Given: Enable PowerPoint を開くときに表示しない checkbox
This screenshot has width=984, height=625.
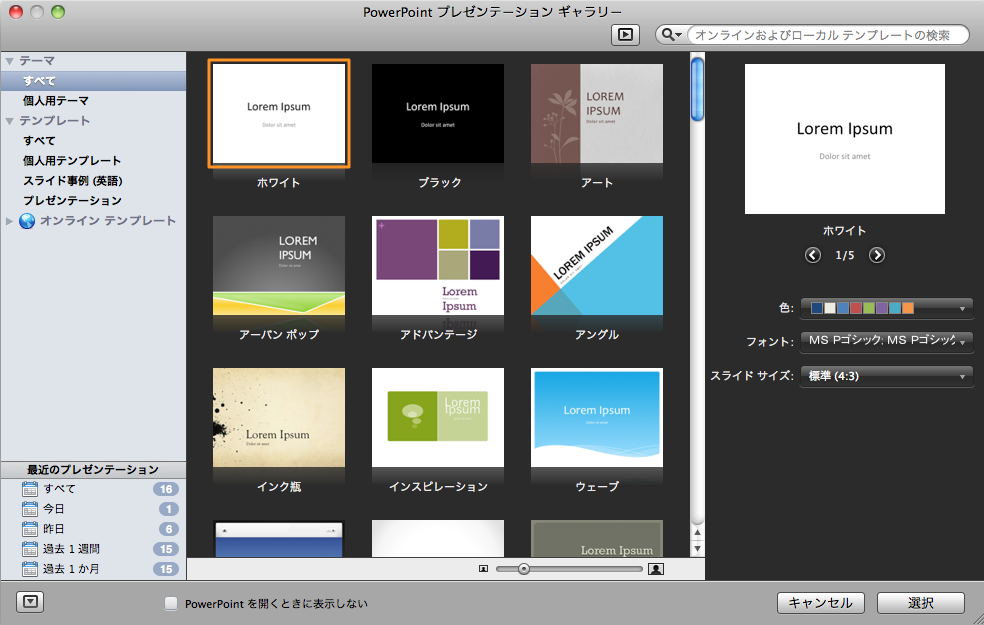Looking at the screenshot, I should pyautogui.click(x=171, y=604).
